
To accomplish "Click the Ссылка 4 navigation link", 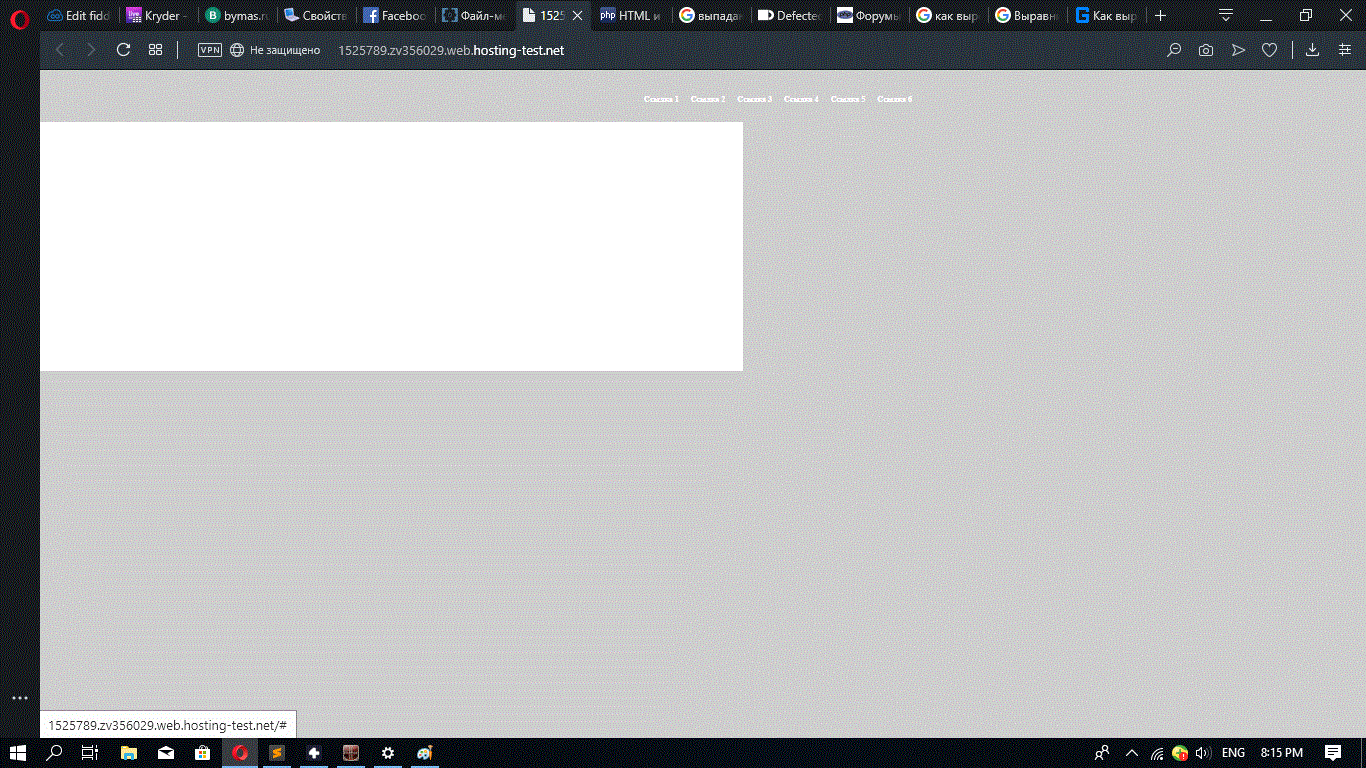I will point(801,99).
